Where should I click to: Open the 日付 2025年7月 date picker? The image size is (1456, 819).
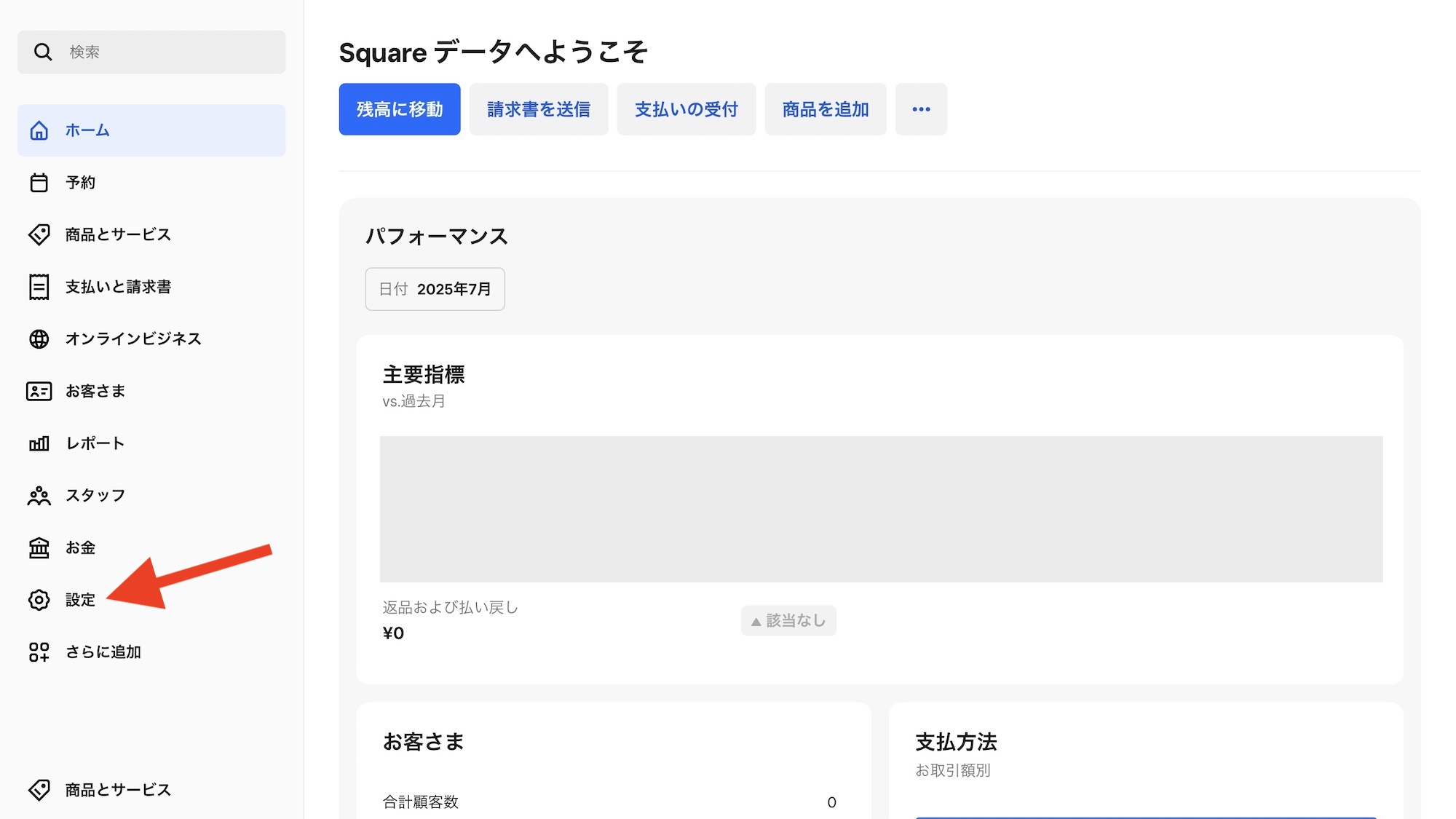coord(435,289)
